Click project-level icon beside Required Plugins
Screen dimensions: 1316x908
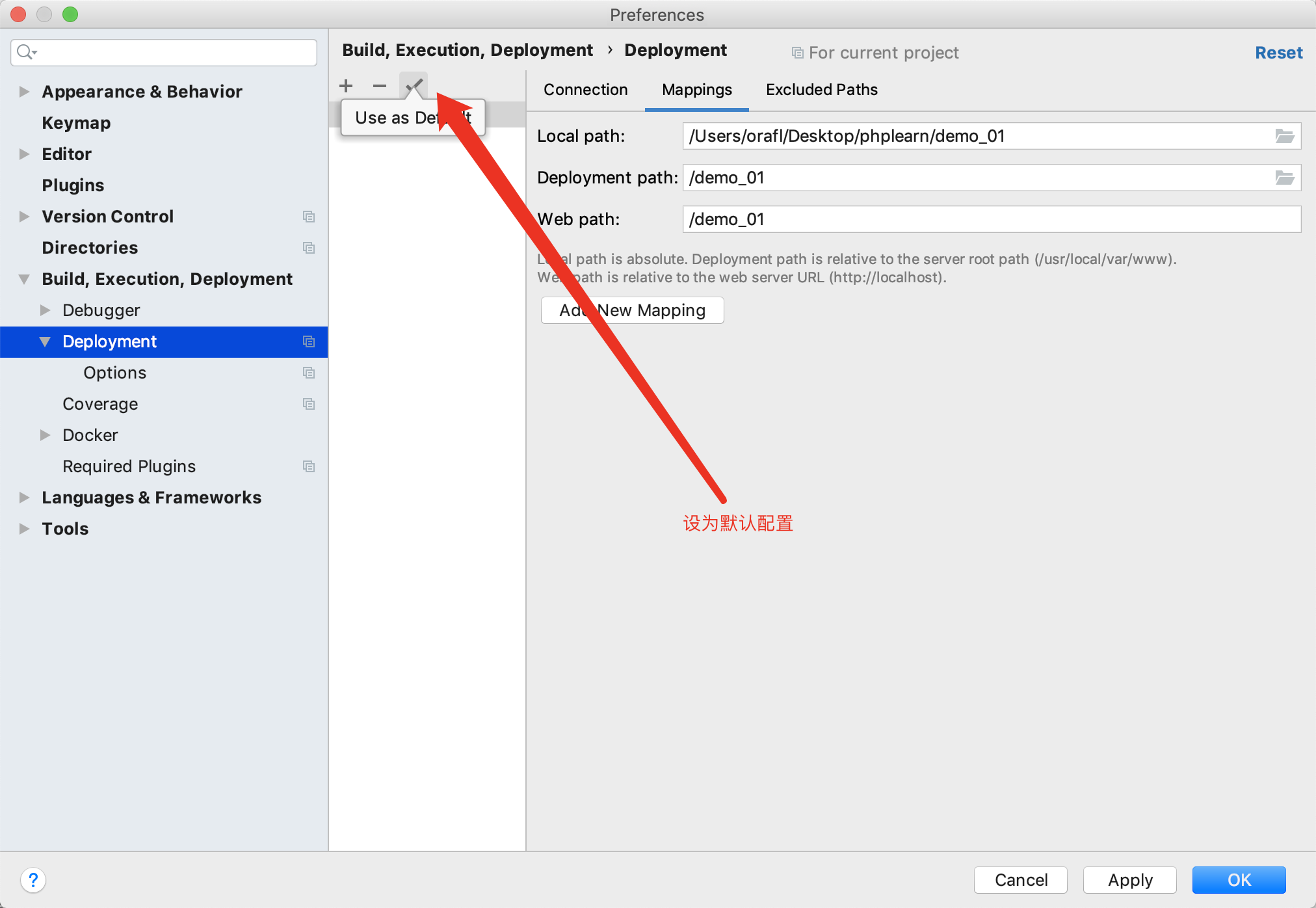[309, 466]
